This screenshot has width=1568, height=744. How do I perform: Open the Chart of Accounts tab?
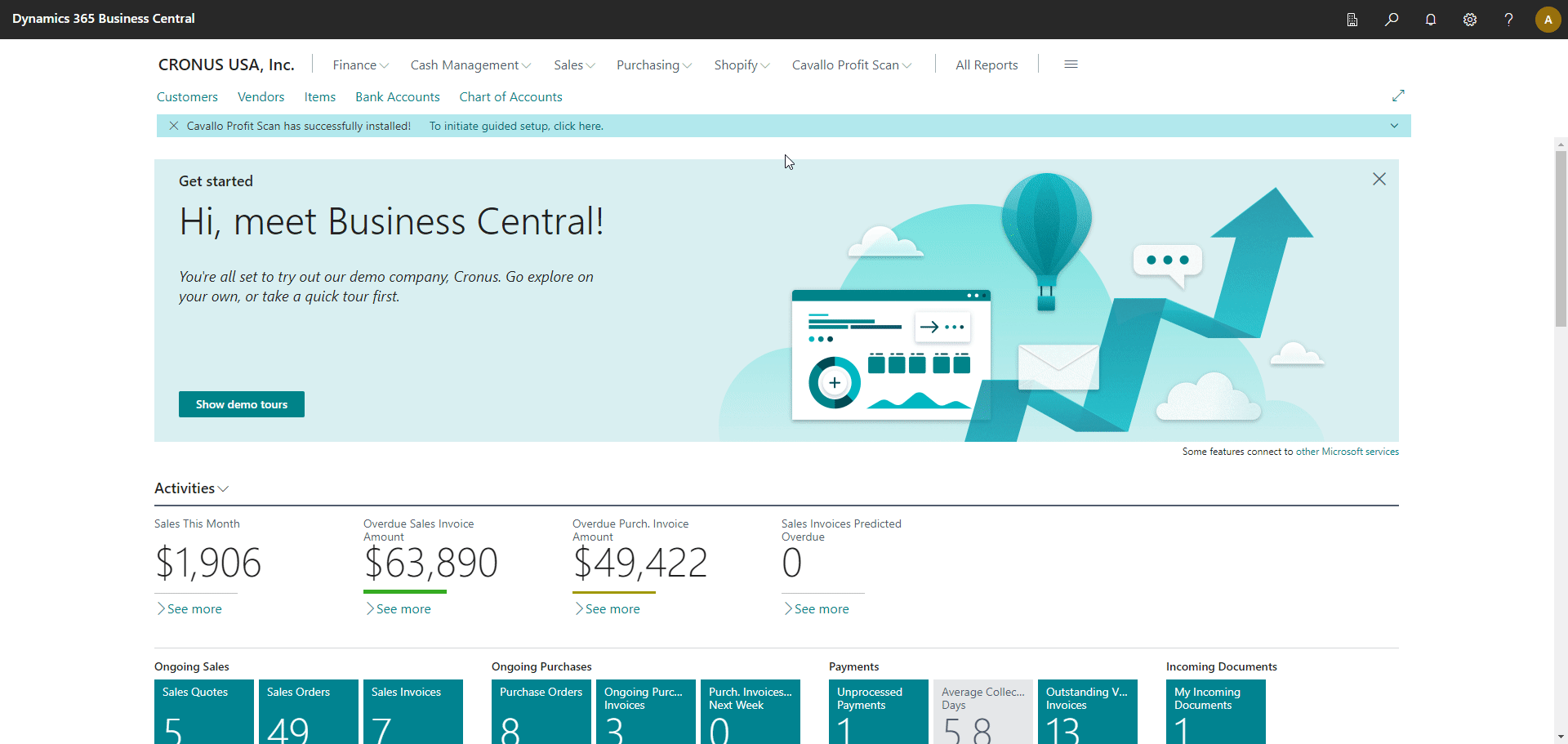click(x=510, y=96)
